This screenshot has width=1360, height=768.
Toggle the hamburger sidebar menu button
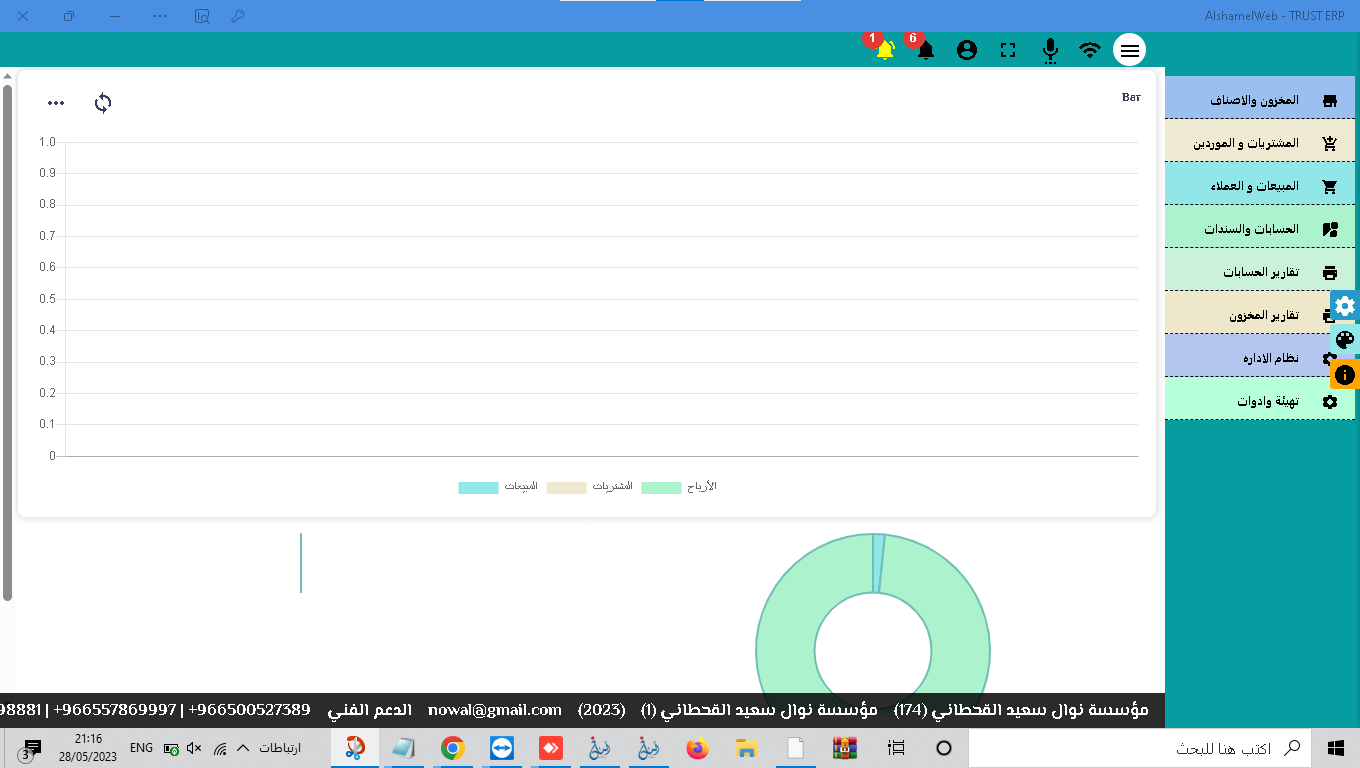click(x=1130, y=50)
